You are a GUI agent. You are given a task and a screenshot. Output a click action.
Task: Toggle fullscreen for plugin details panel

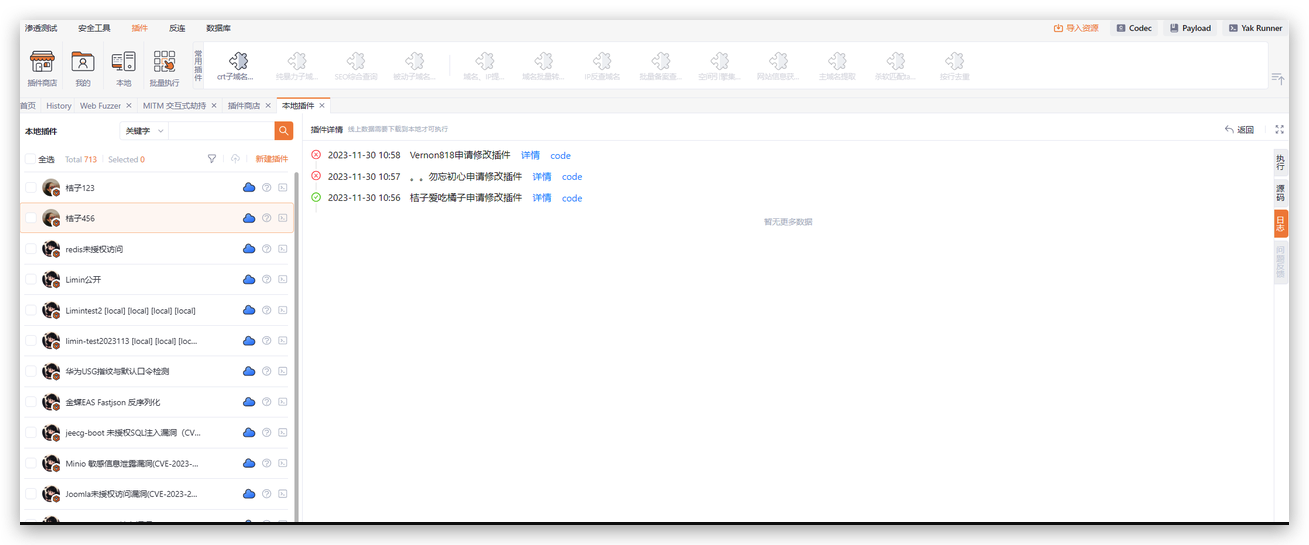[1279, 130]
